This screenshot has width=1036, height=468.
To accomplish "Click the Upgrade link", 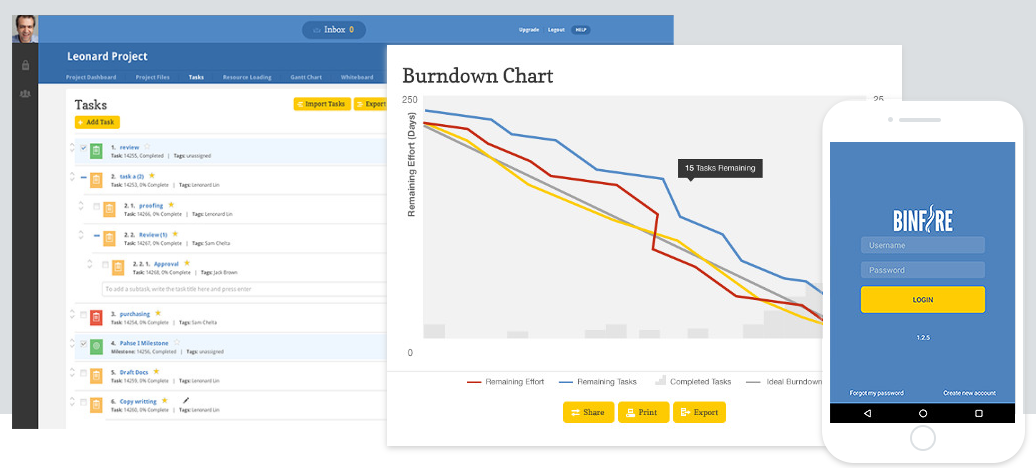I will click(x=529, y=30).
